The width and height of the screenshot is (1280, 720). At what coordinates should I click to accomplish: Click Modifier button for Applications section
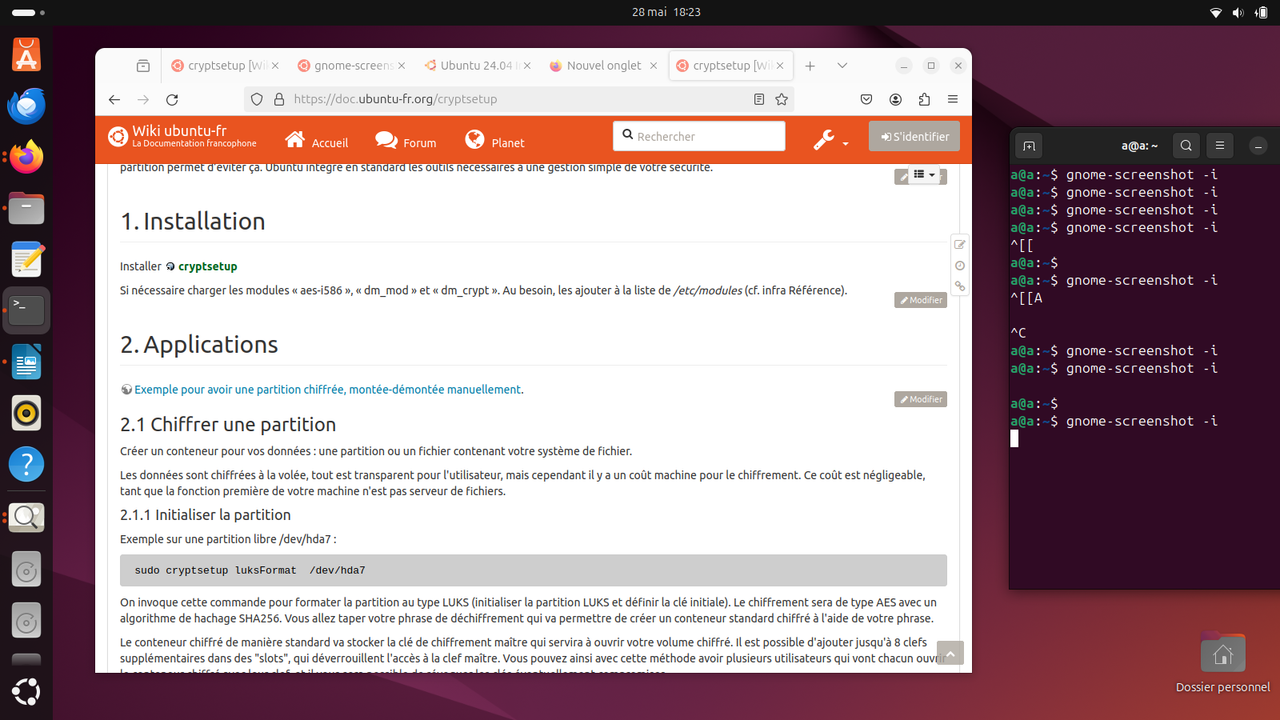click(920, 399)
